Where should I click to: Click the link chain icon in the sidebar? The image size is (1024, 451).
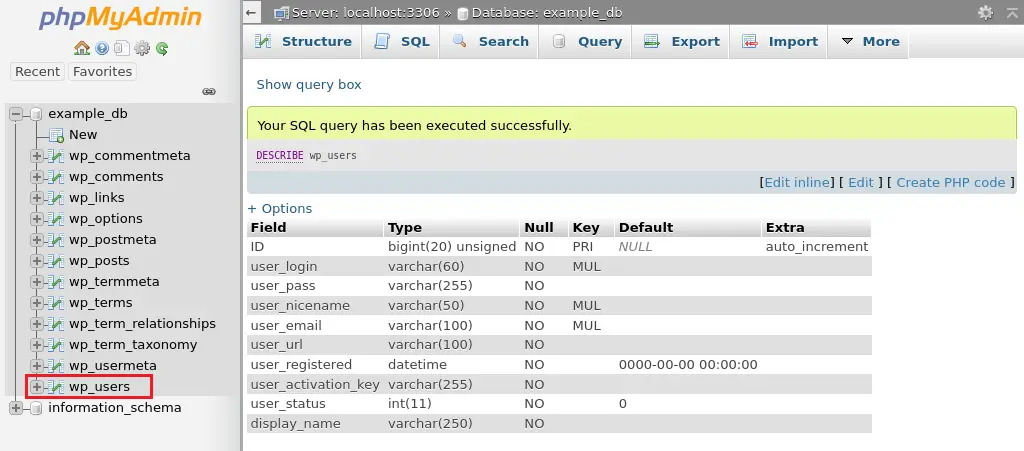point(209,91)
